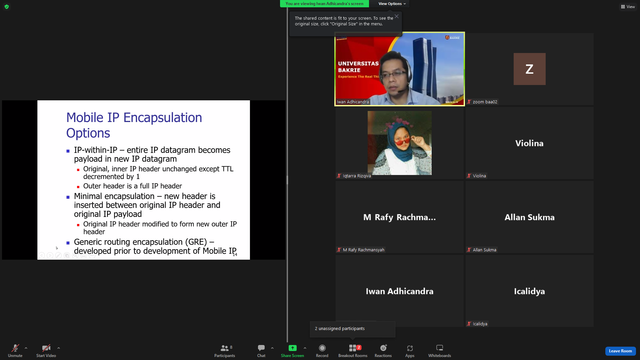Open audio options arrow next to Unmute
This screenshot has height=360, width=640.
[x=26, y=348]
